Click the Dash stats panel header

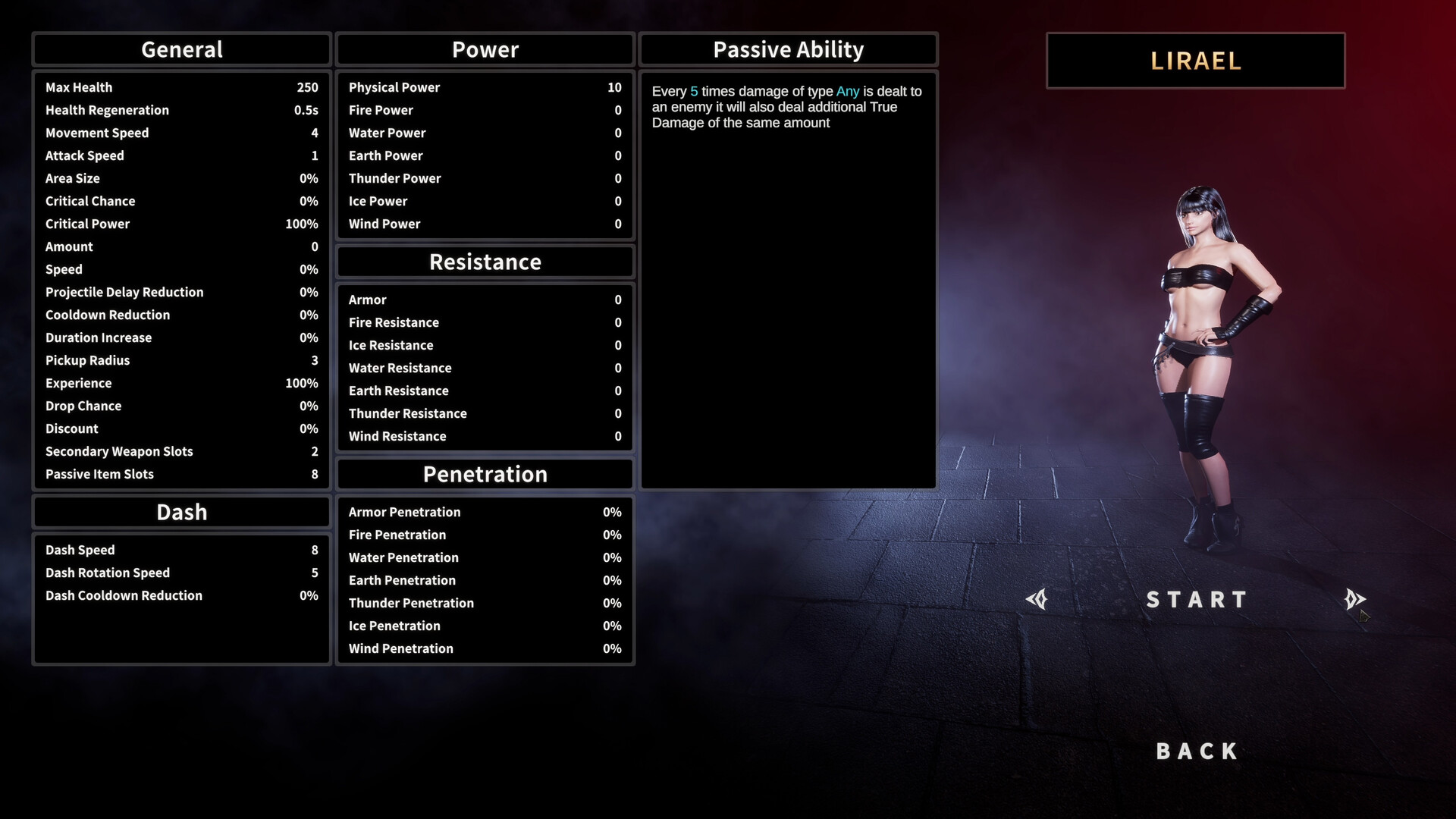point(181,512)
